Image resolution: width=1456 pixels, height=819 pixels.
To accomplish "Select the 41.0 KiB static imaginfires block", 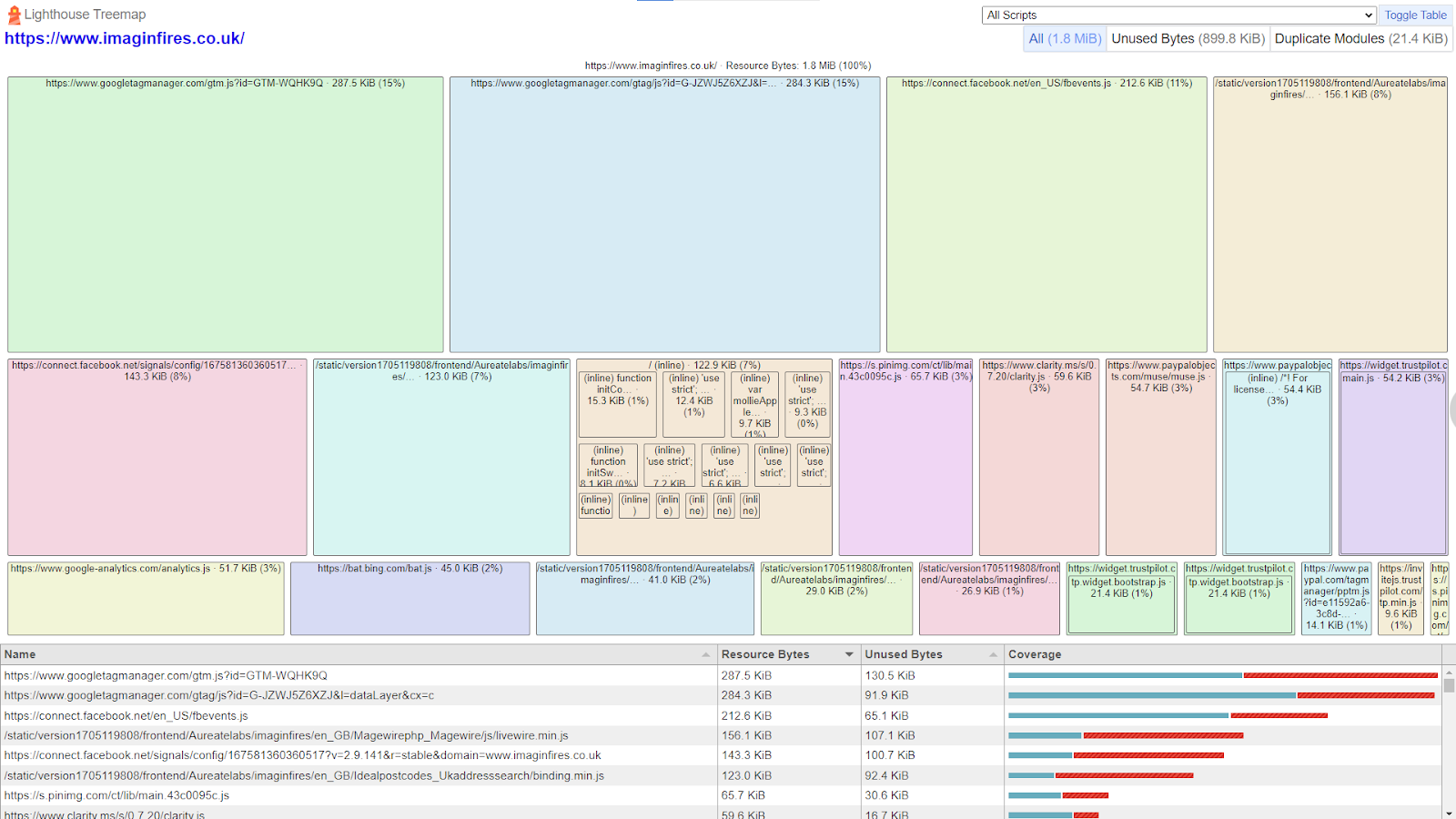I will click(x=645, y=599).
